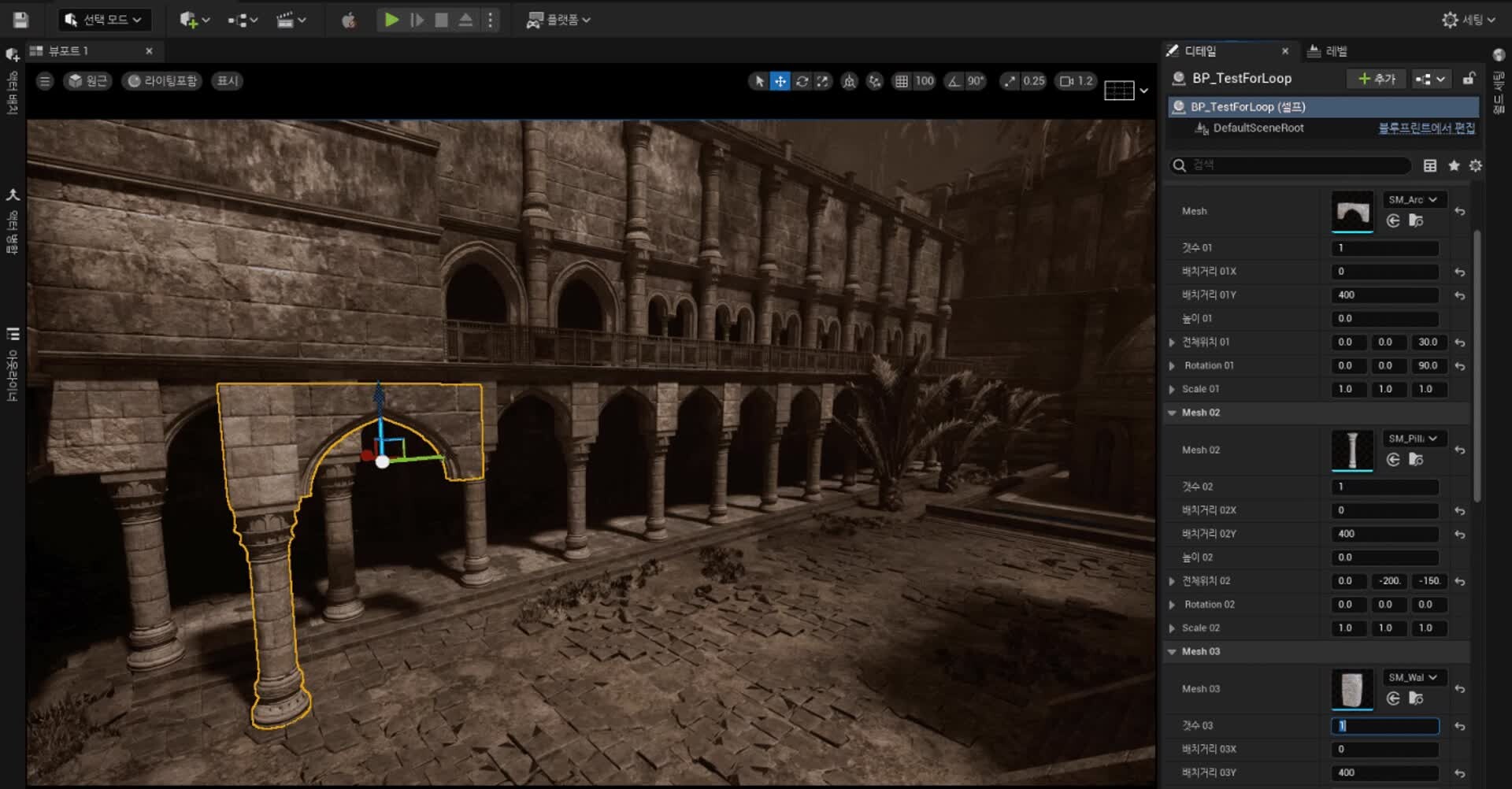Click the favorites star in the Details panel
The width and height of the screenshot is (1512, 789).
(1453, 165)
